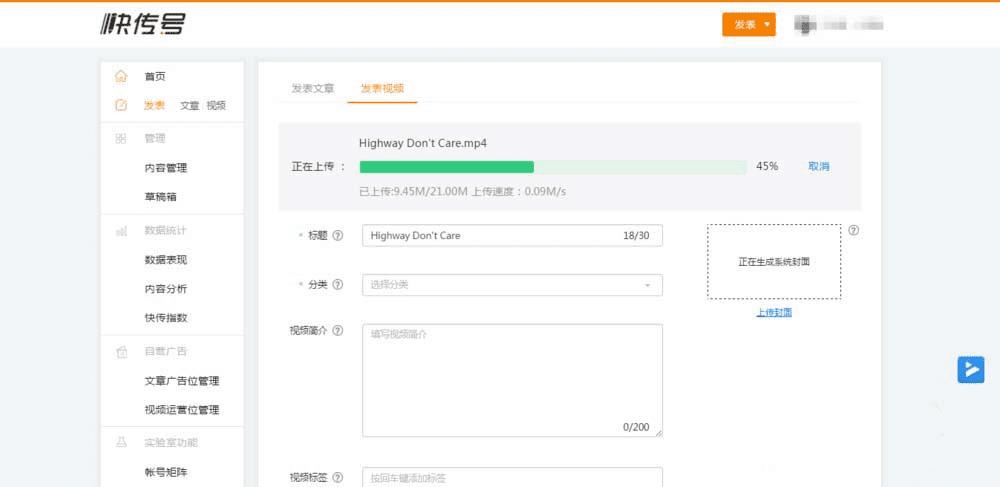Click the green upload progress bar
This screenshot has width=1000, height=487.
click(x=553, y=167)
